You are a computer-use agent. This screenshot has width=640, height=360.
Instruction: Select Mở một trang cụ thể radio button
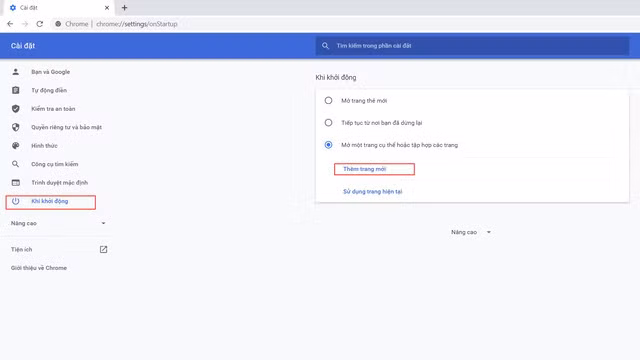tap(328, 145)
